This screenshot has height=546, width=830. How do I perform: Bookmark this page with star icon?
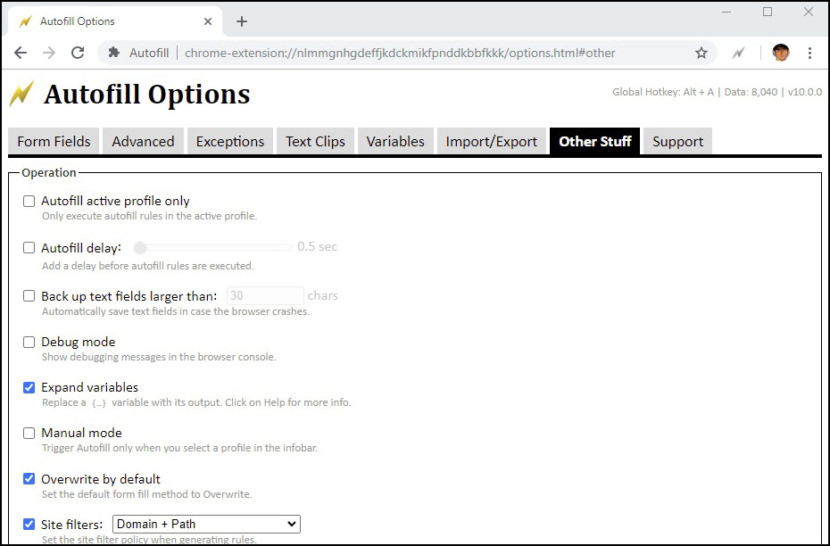click(x=701, y=52)
